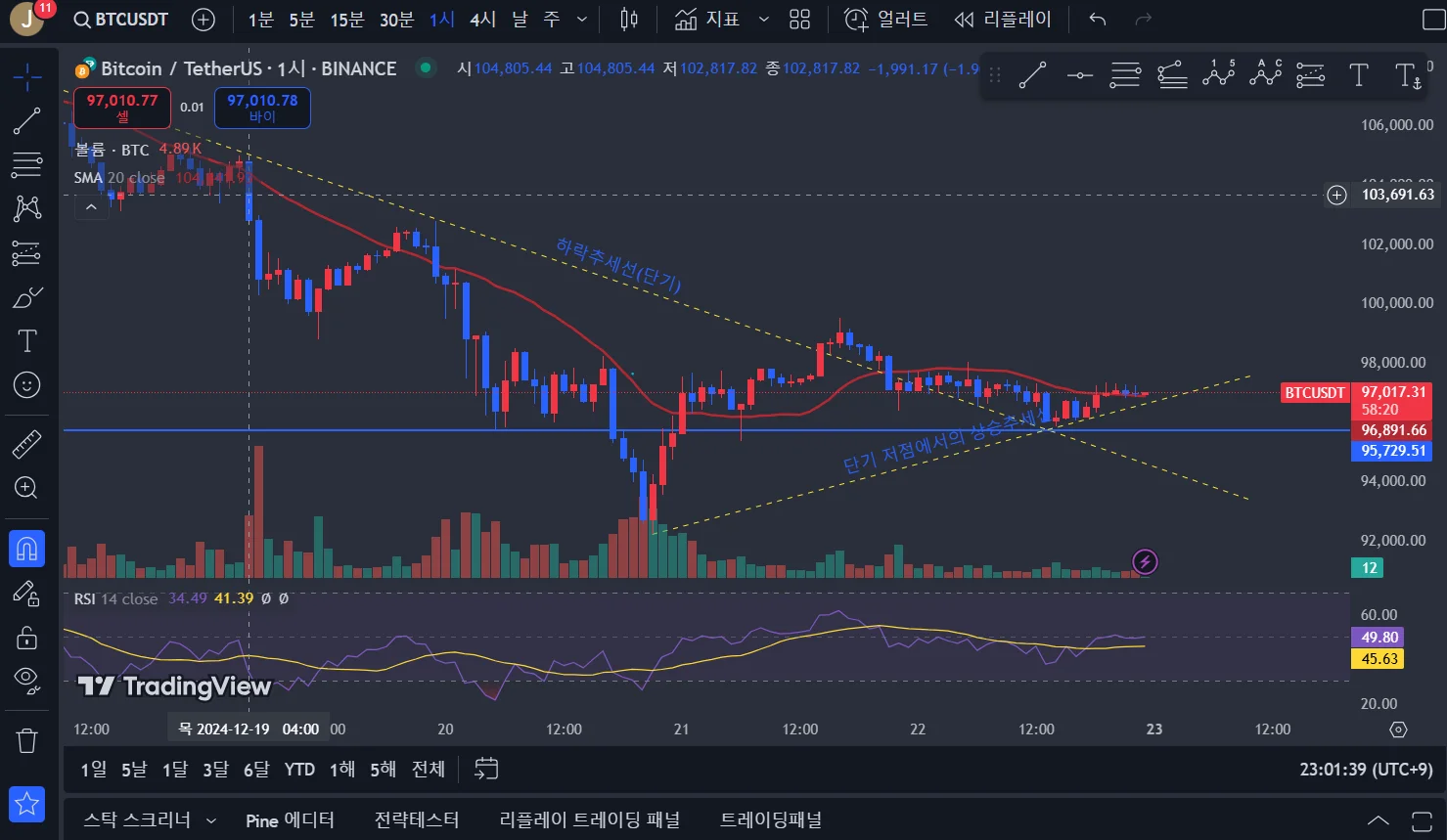Open the Fibonacci tools group in left sidebar
1447x840 pixels.
[26, 165]
